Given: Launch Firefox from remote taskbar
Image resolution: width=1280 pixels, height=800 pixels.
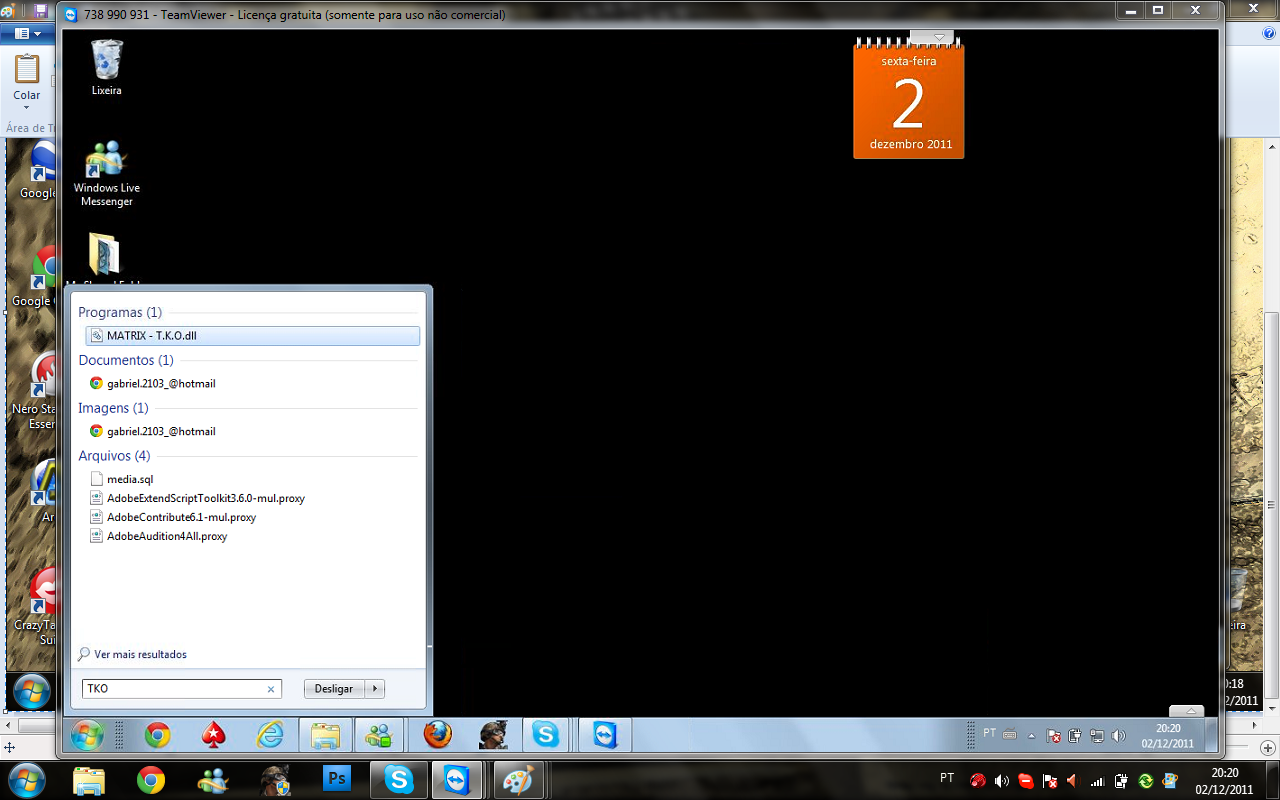Looking at the screenshot, I should click(x=437, y=735).
